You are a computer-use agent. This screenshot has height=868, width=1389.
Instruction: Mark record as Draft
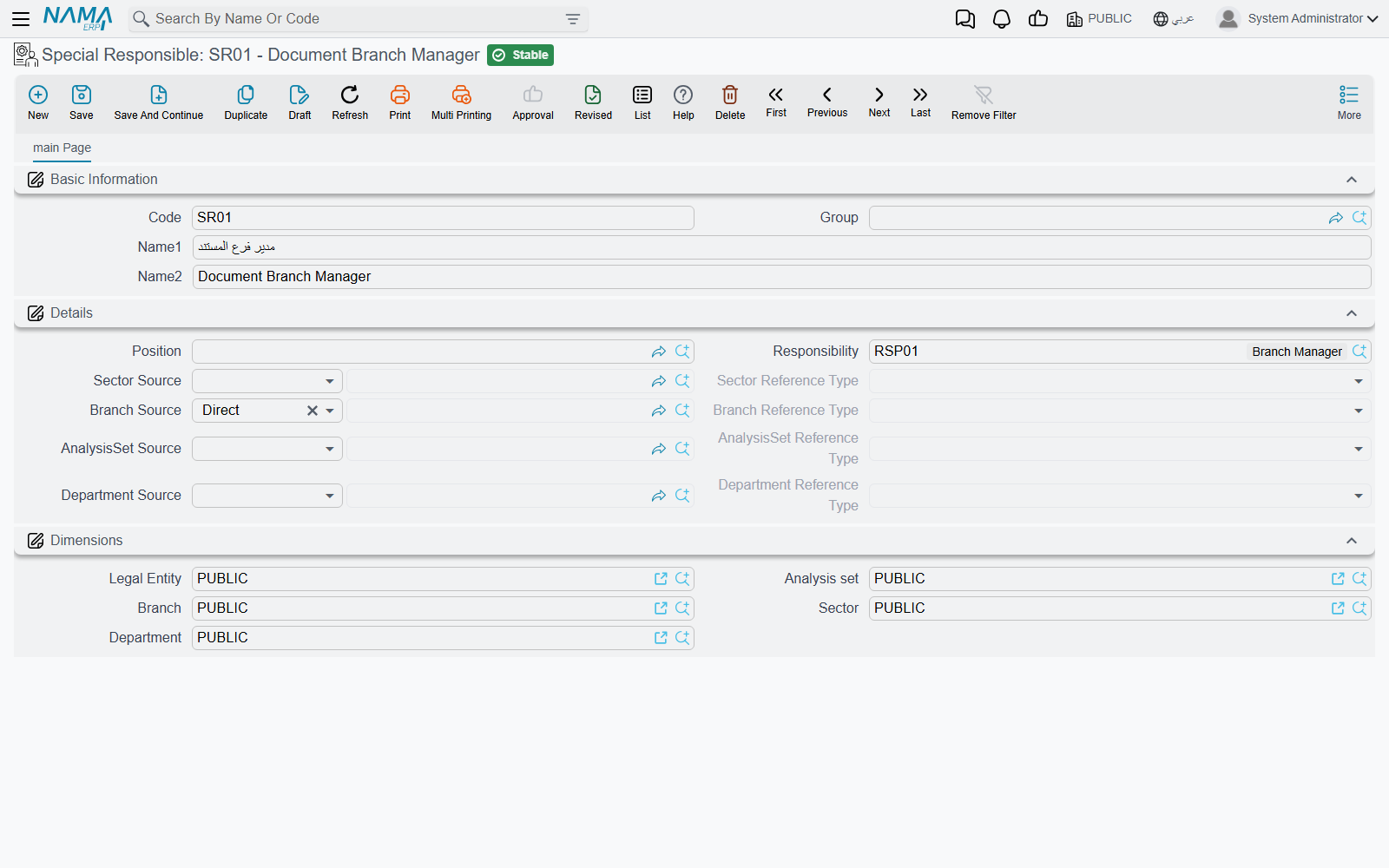(x=300, y=102)
